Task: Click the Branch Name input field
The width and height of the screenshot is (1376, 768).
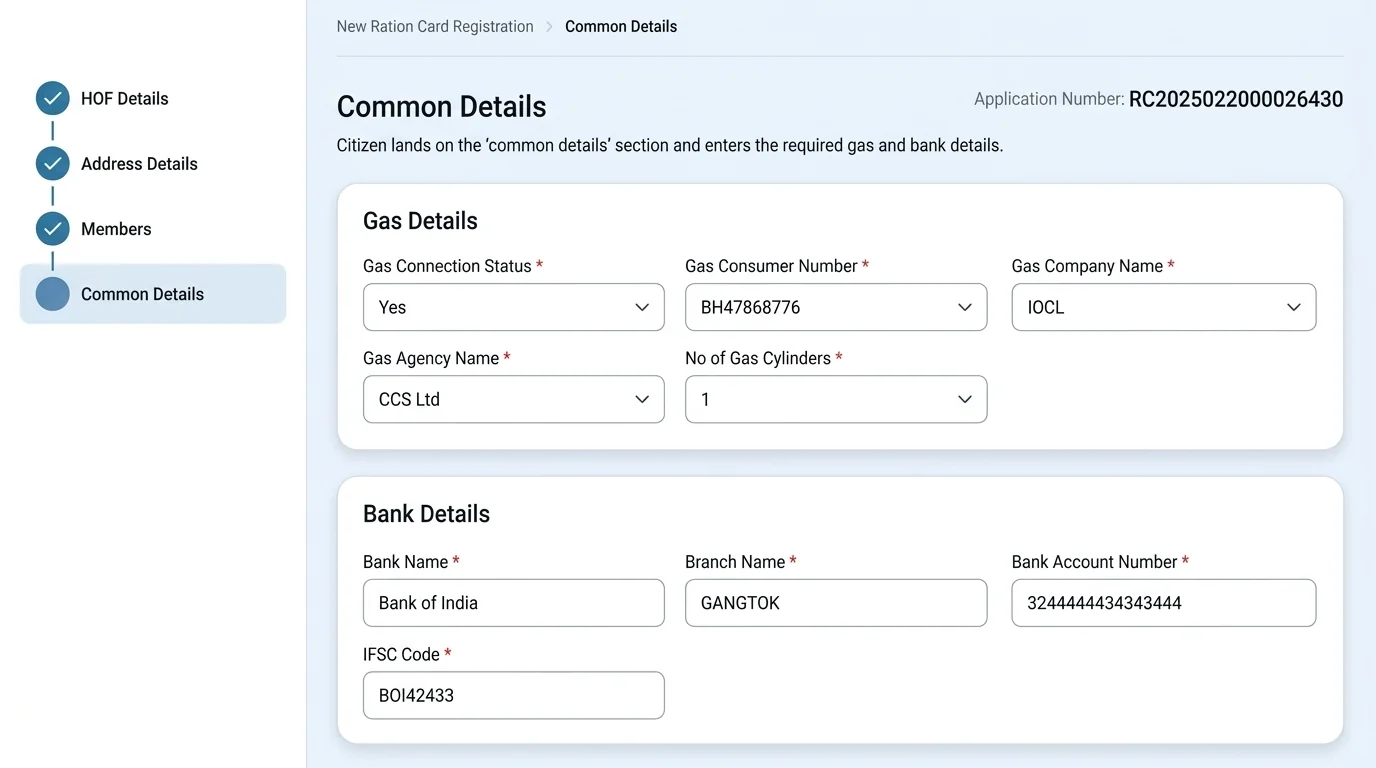Action: click(x=836, y=603)
